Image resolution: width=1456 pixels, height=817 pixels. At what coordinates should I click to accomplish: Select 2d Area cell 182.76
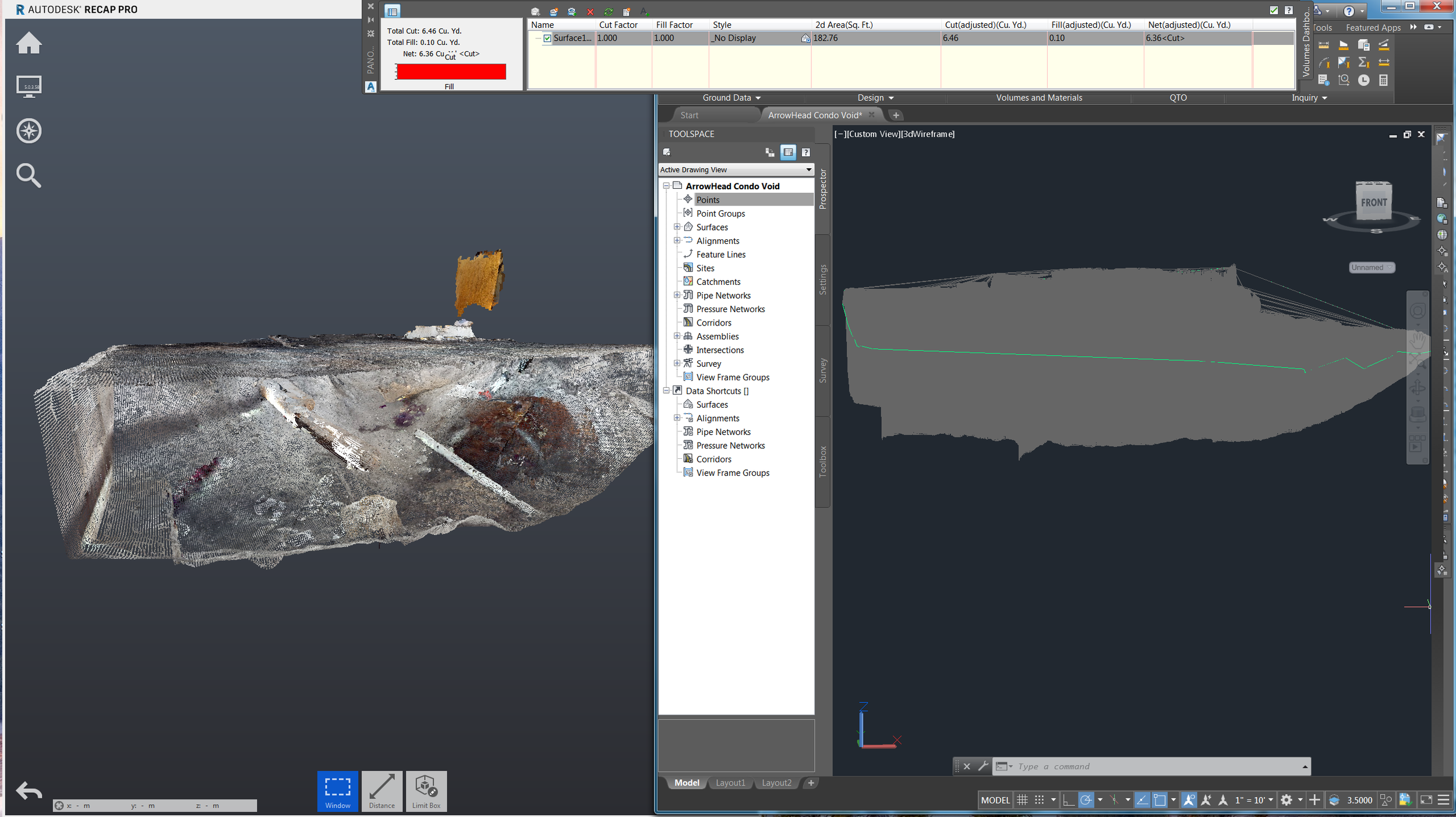(x=875, y=38)
